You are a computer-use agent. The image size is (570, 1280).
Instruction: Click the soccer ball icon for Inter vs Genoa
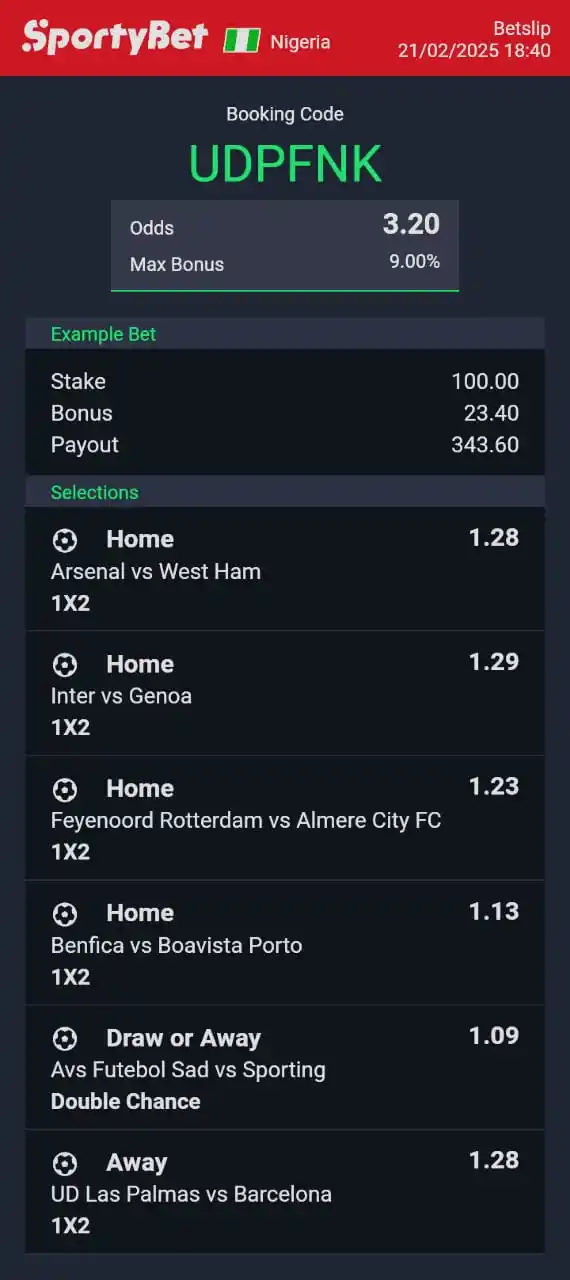[65, 665]
